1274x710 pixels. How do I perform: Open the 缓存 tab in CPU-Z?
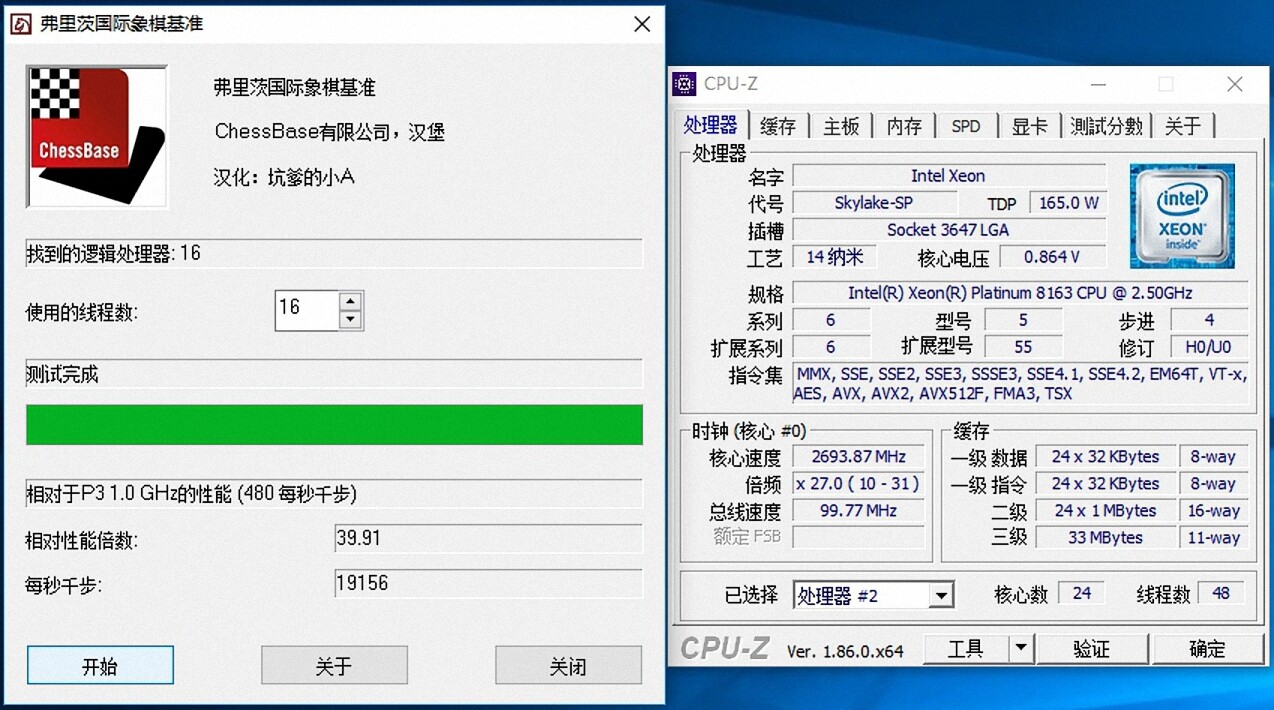[777, 126]
